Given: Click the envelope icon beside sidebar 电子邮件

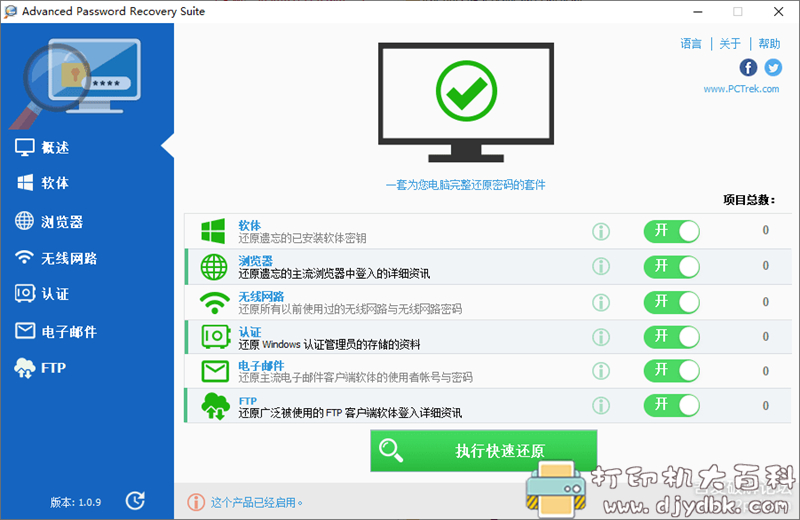Looking at the screenshot, I should tap(25, 331).
